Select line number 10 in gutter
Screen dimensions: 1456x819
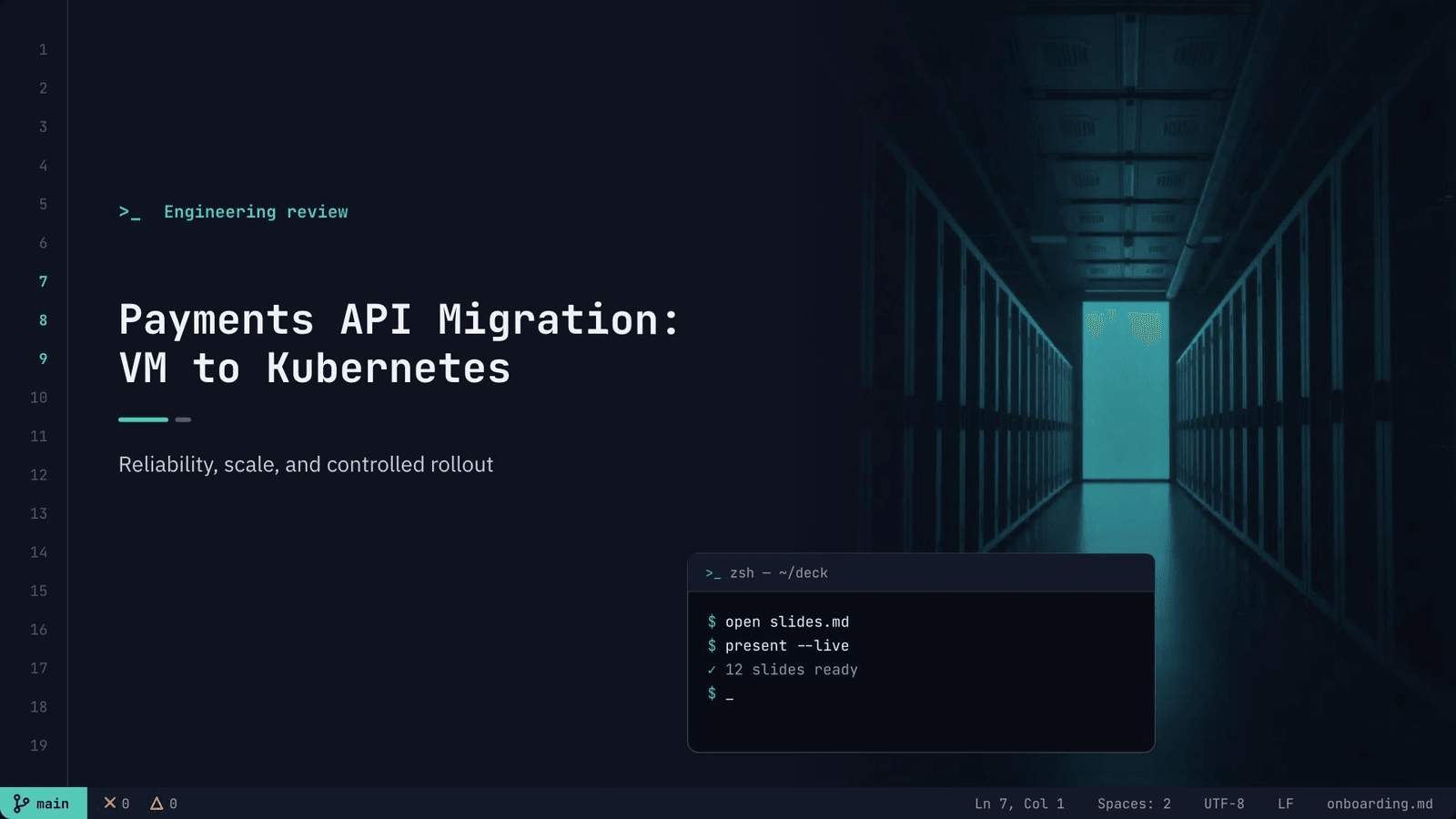pyautogui.click(x=38, y=398)
